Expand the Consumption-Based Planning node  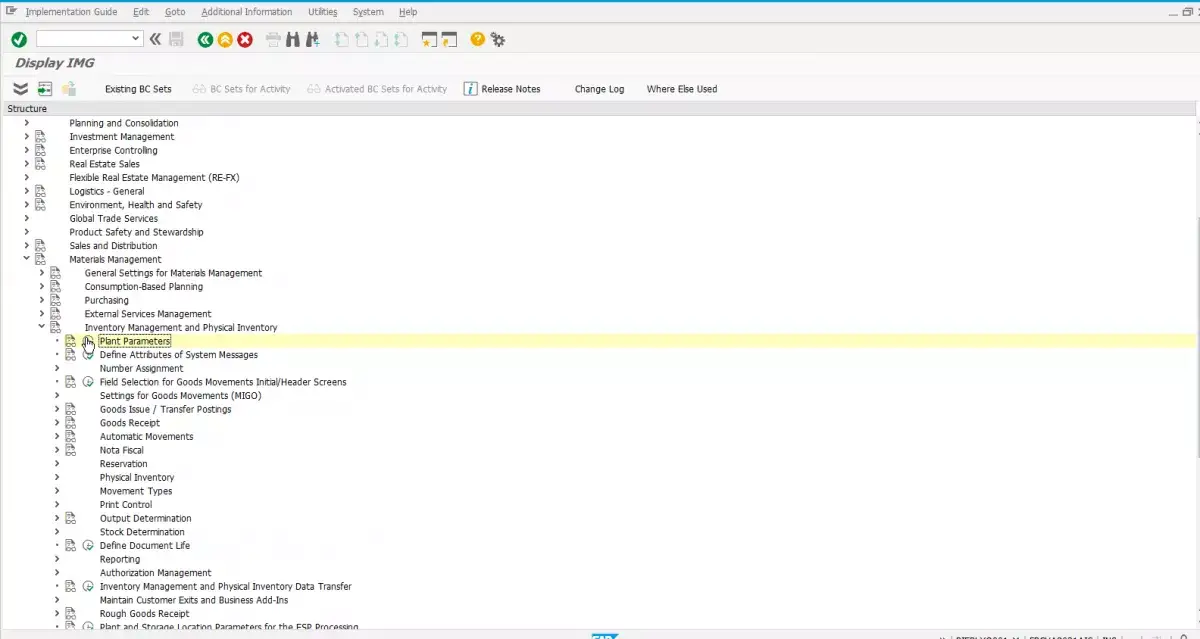click(x=42, y=287)
